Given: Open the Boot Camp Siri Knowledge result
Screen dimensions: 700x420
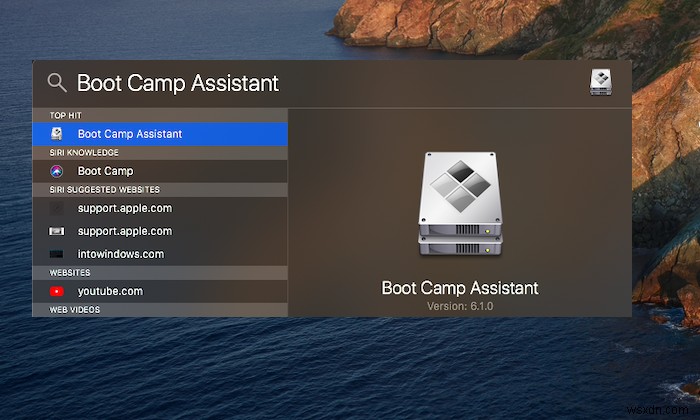Looking at the screenshot, I should click(160, 171).
